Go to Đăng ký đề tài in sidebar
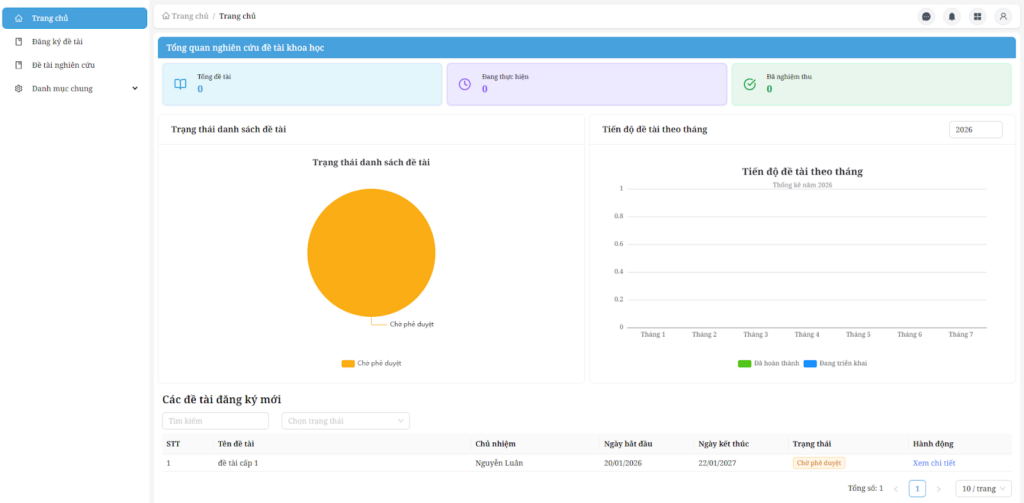The height and width of the screenshot is (503, 1024). (x=57, y=42)
